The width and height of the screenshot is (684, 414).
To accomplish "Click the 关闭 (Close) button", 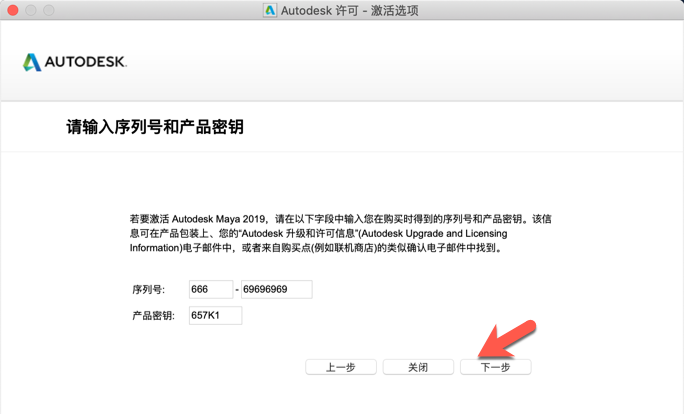I will pos(418,367).
